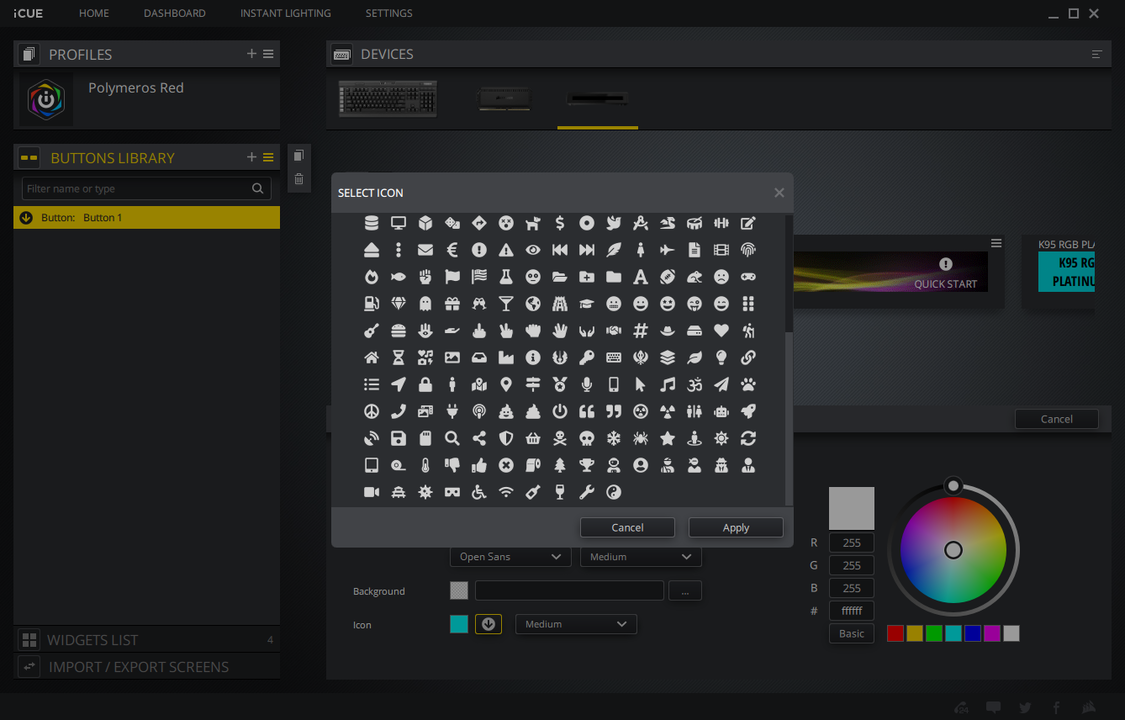Open the Open Sans font dropdown
This screenshot has height=720, width=1125.
point(510,556)
